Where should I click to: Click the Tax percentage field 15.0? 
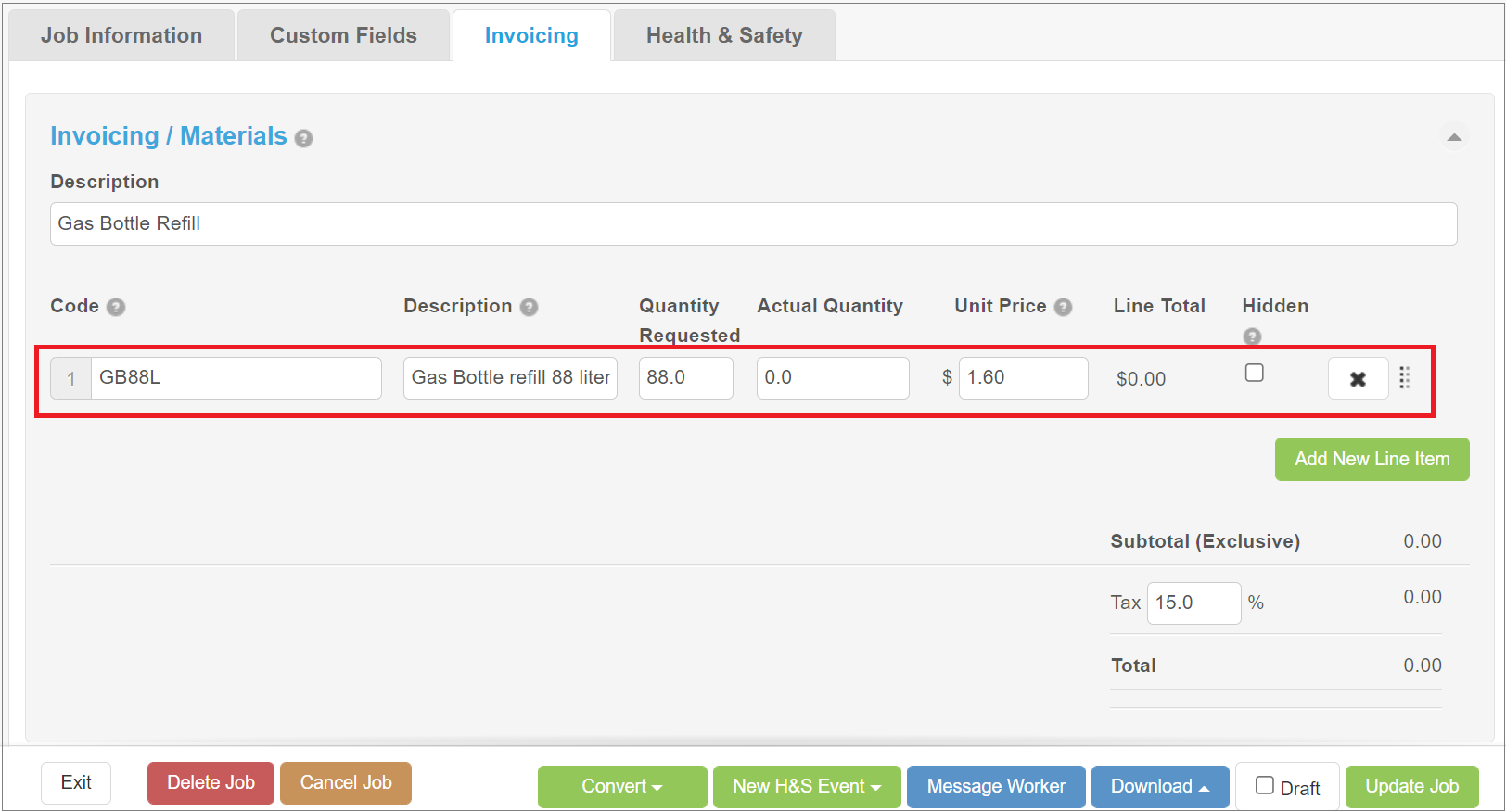[1194, 603]
